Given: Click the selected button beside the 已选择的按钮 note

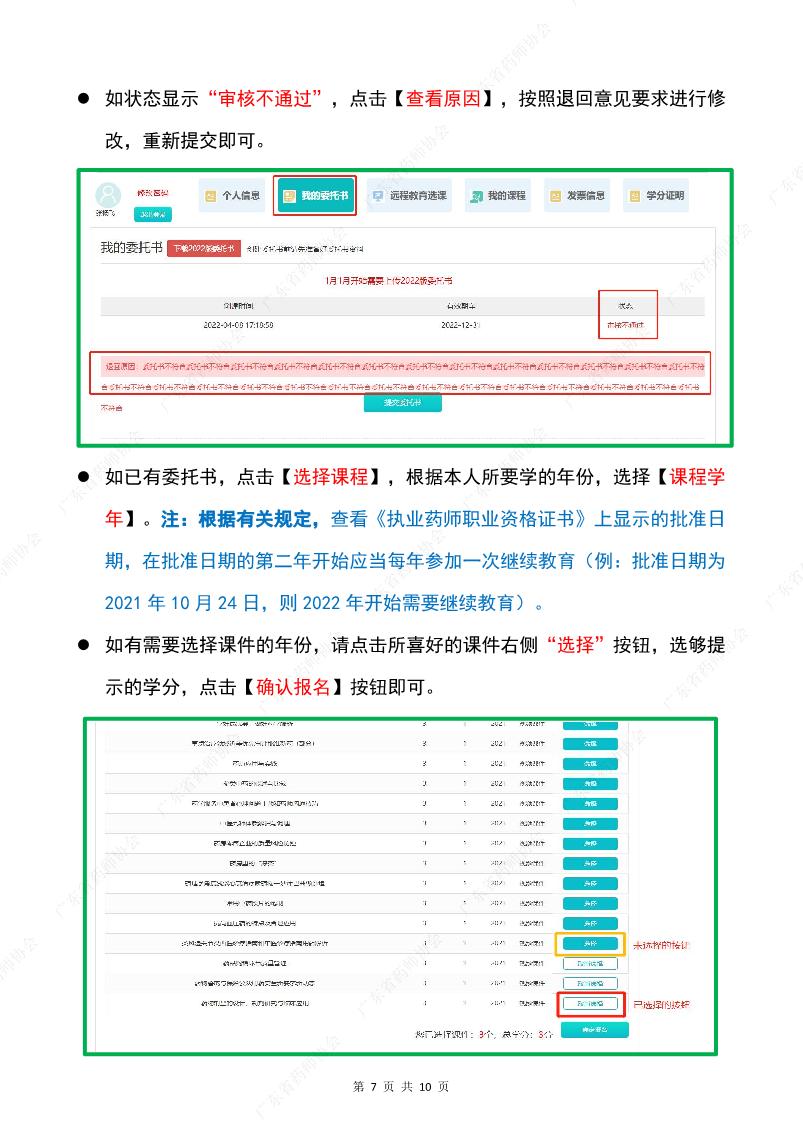Looking at the screenshot, I should 590,1004.
